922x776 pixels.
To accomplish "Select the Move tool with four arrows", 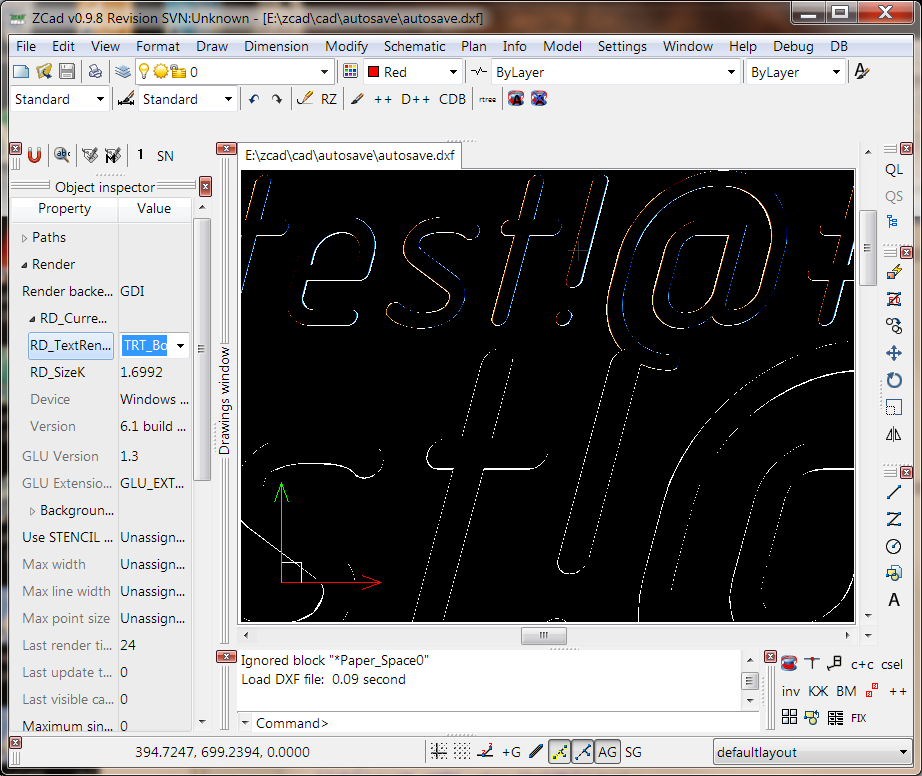I will tap(894, 353).
